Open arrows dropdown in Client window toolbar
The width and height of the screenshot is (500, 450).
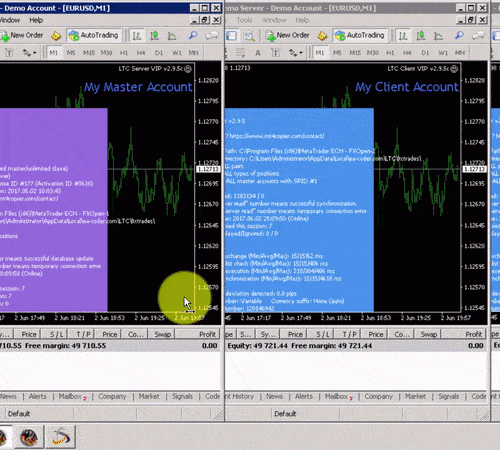pyautogui.click(x=295, y=53)
